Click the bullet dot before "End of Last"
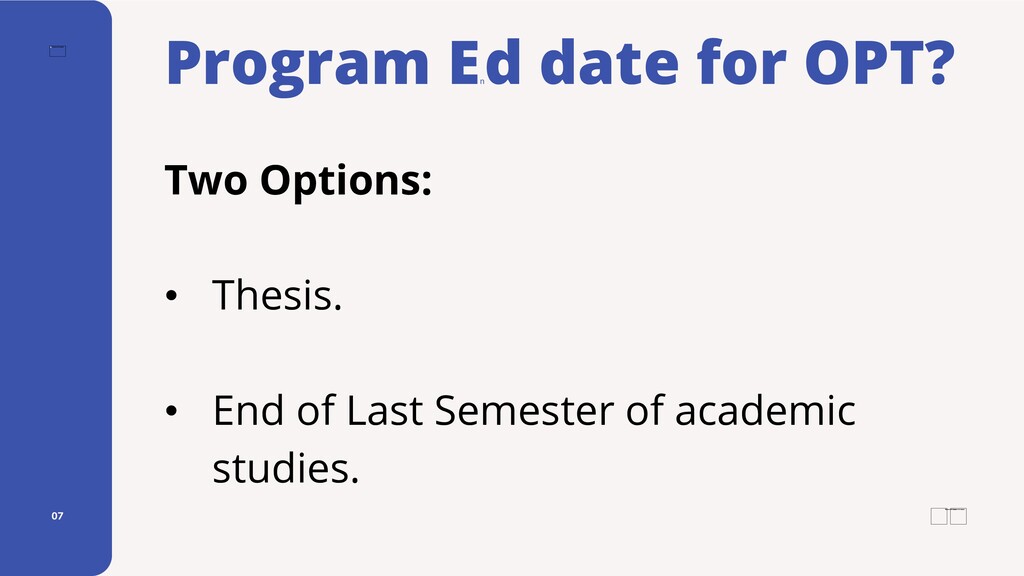 pyautogui.click(x=171, y=412)
